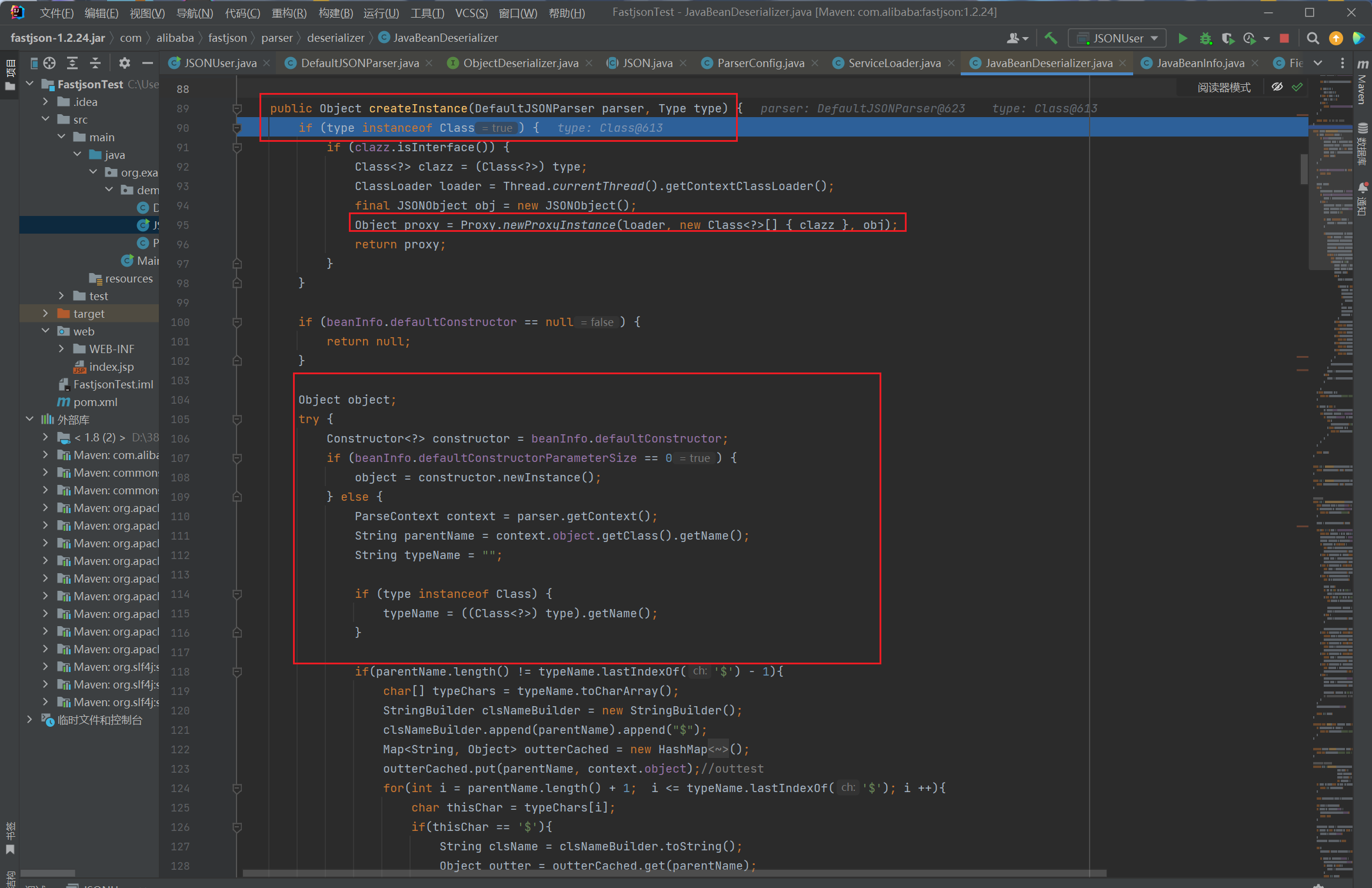1372x888 pixels.
Task: Switch to ParserConfig.java tab
Action: [x=760, y=63]
